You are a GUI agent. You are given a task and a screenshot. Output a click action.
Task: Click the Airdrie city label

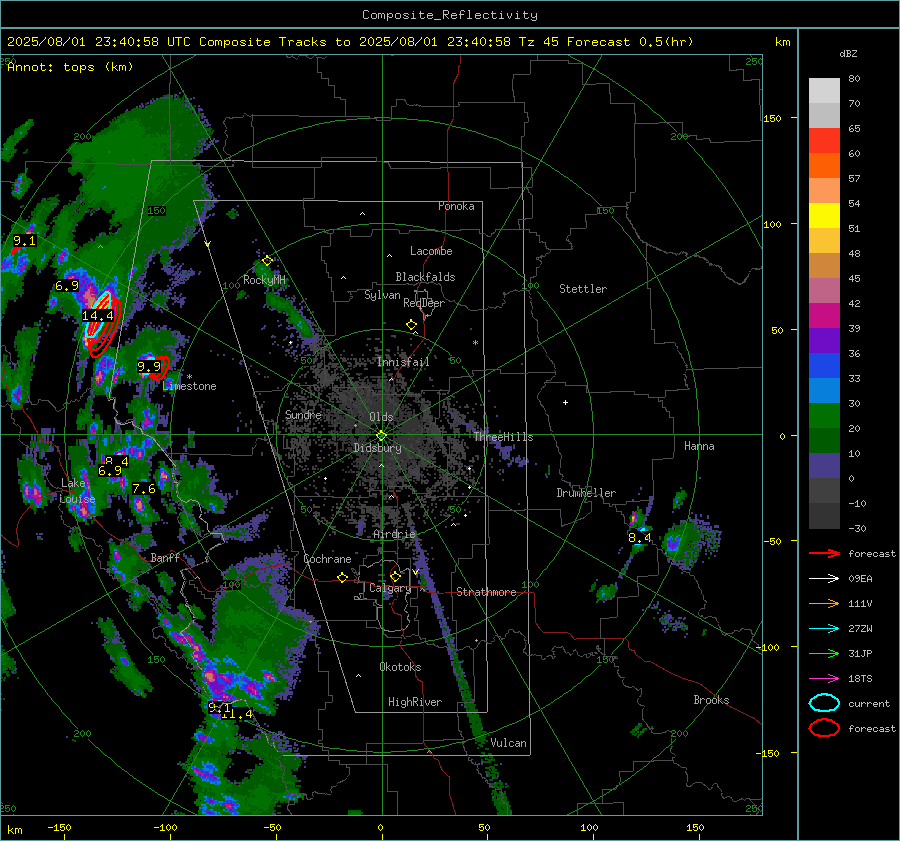[394, 534]
